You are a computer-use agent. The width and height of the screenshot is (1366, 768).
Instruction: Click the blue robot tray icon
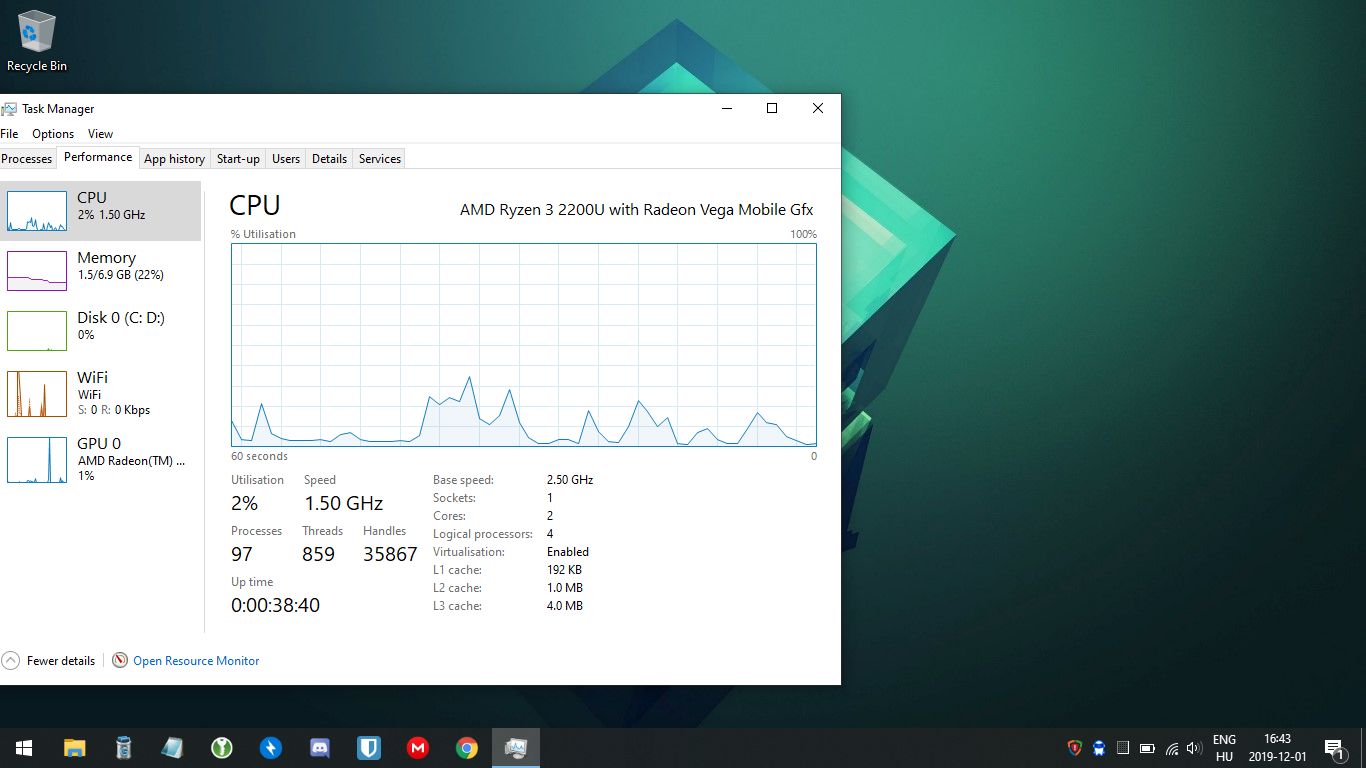(1099, 748)
